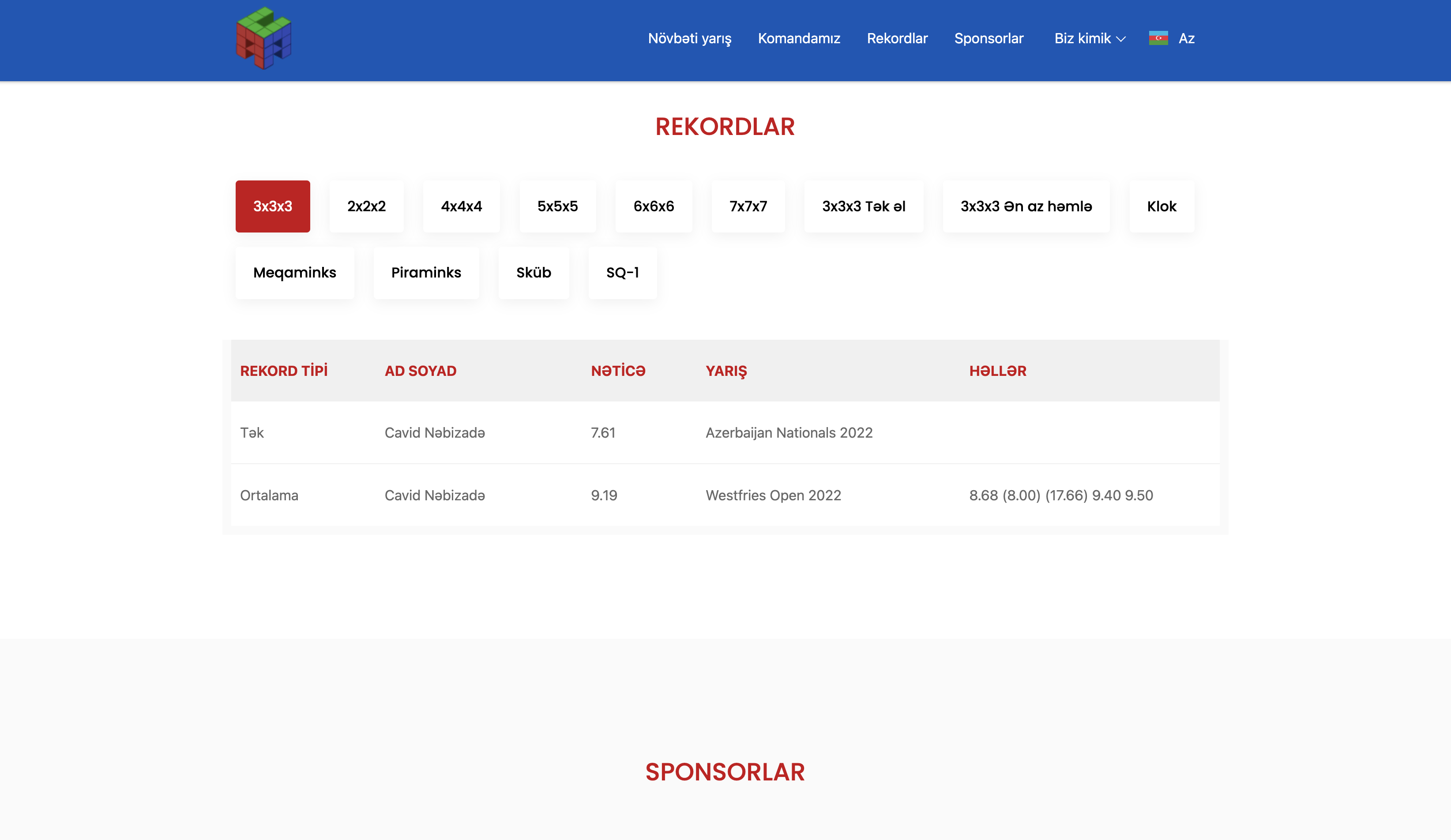The width and height of the screenshot is (1451, 840).
Task: Switch to Meqaminks records
Action: [294, 272]
